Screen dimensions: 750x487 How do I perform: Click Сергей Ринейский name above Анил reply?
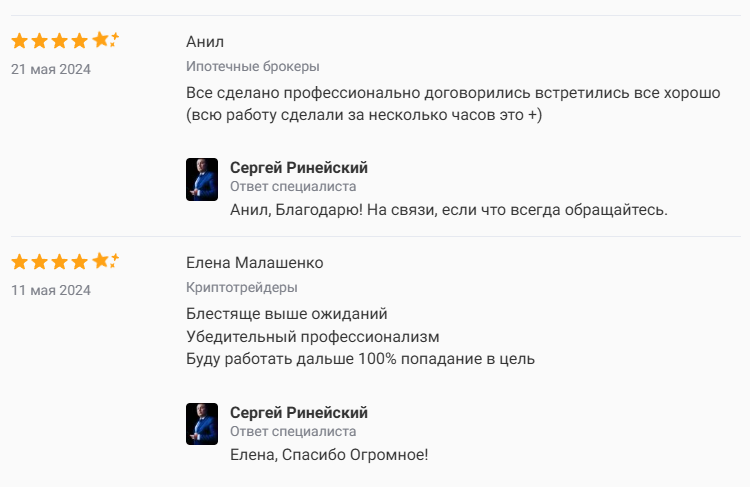pyautogui.click(x=299, y=167)
